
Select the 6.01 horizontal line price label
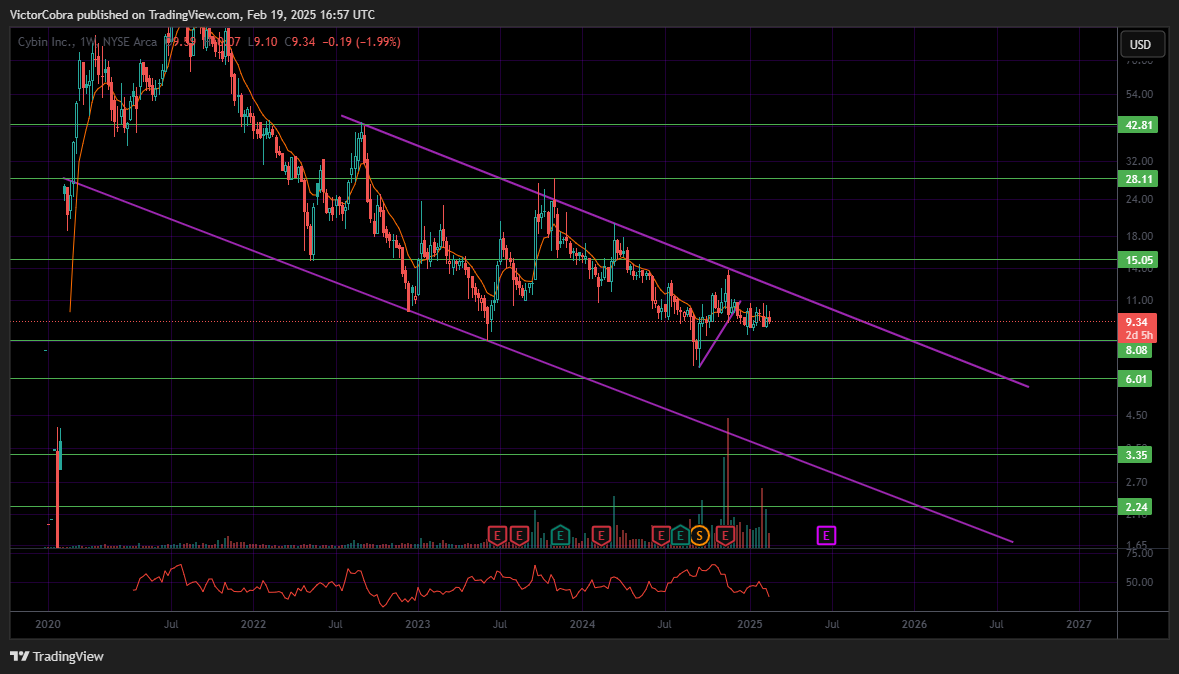click(1137, 378)
